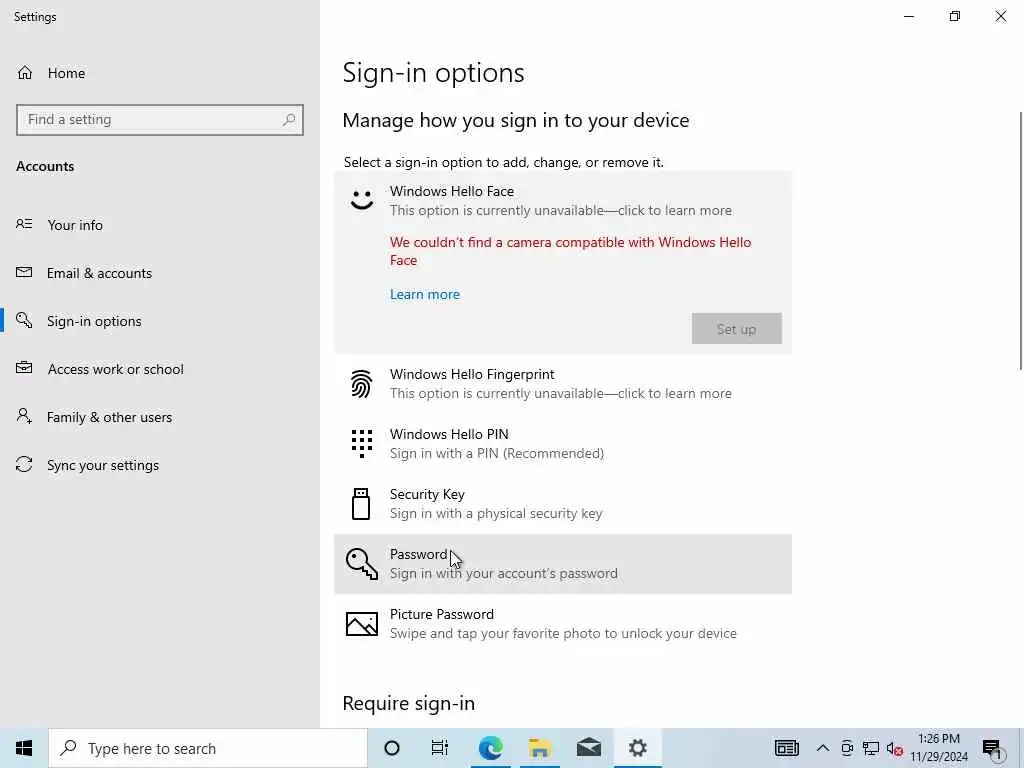Click the Password key icon in the list
The width and height of the screenshot is (1024, 768).
[x=362, y=564]
